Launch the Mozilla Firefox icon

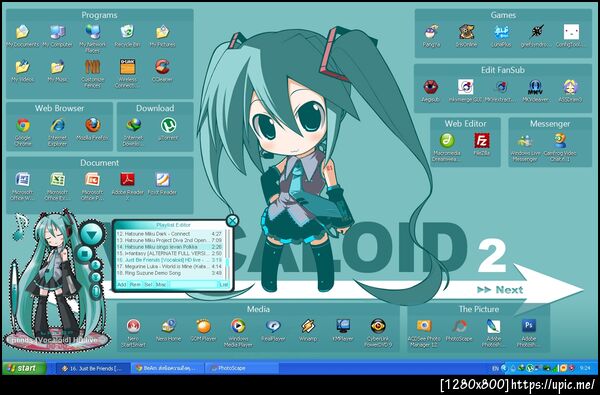click(x=93, y=125)
